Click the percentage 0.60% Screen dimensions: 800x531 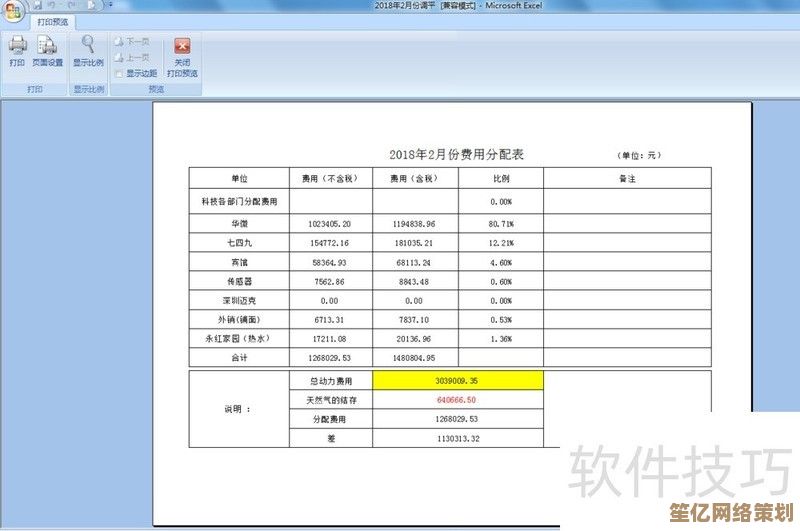click(x=501, y=282)
